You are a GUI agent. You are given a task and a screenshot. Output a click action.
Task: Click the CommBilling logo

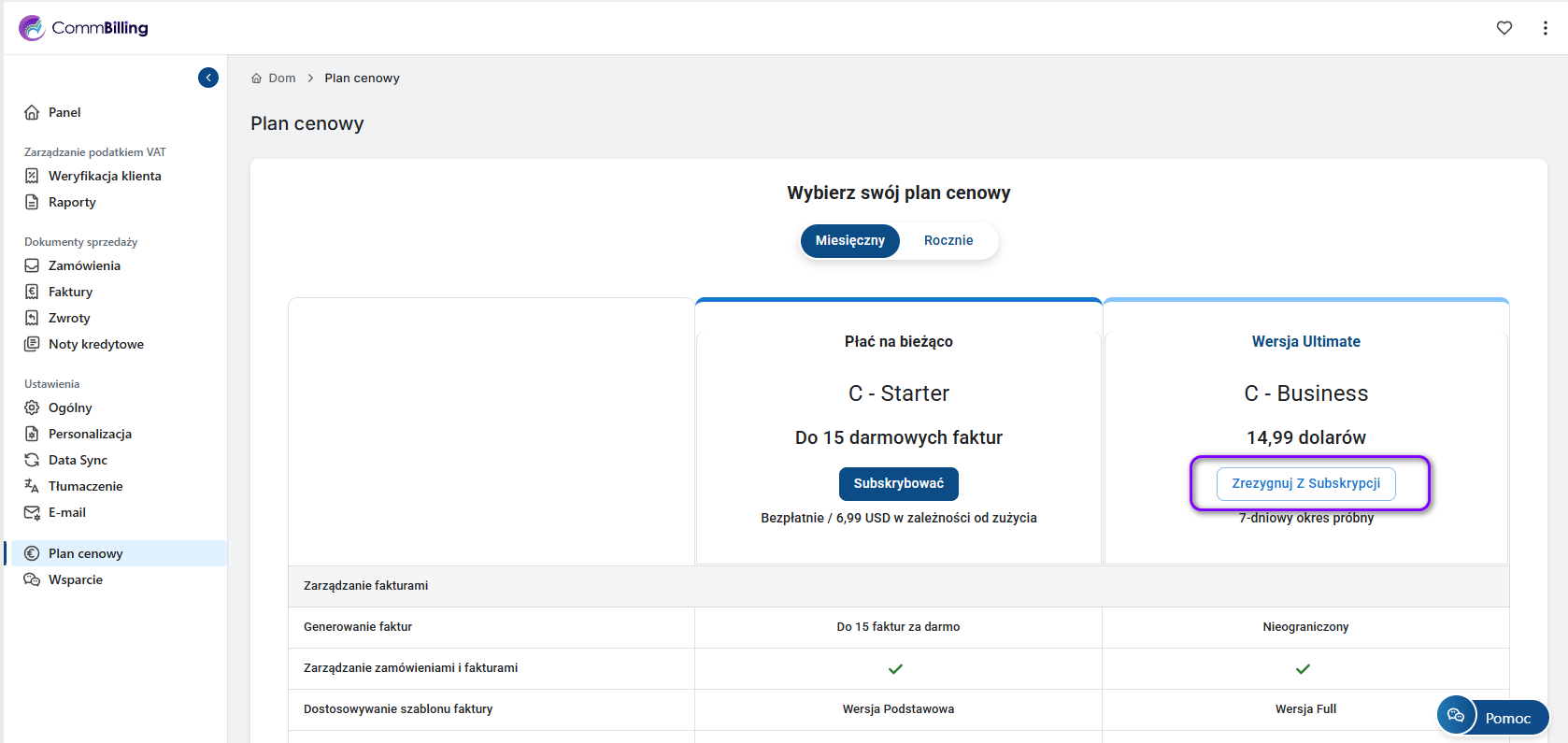[84, 28]
